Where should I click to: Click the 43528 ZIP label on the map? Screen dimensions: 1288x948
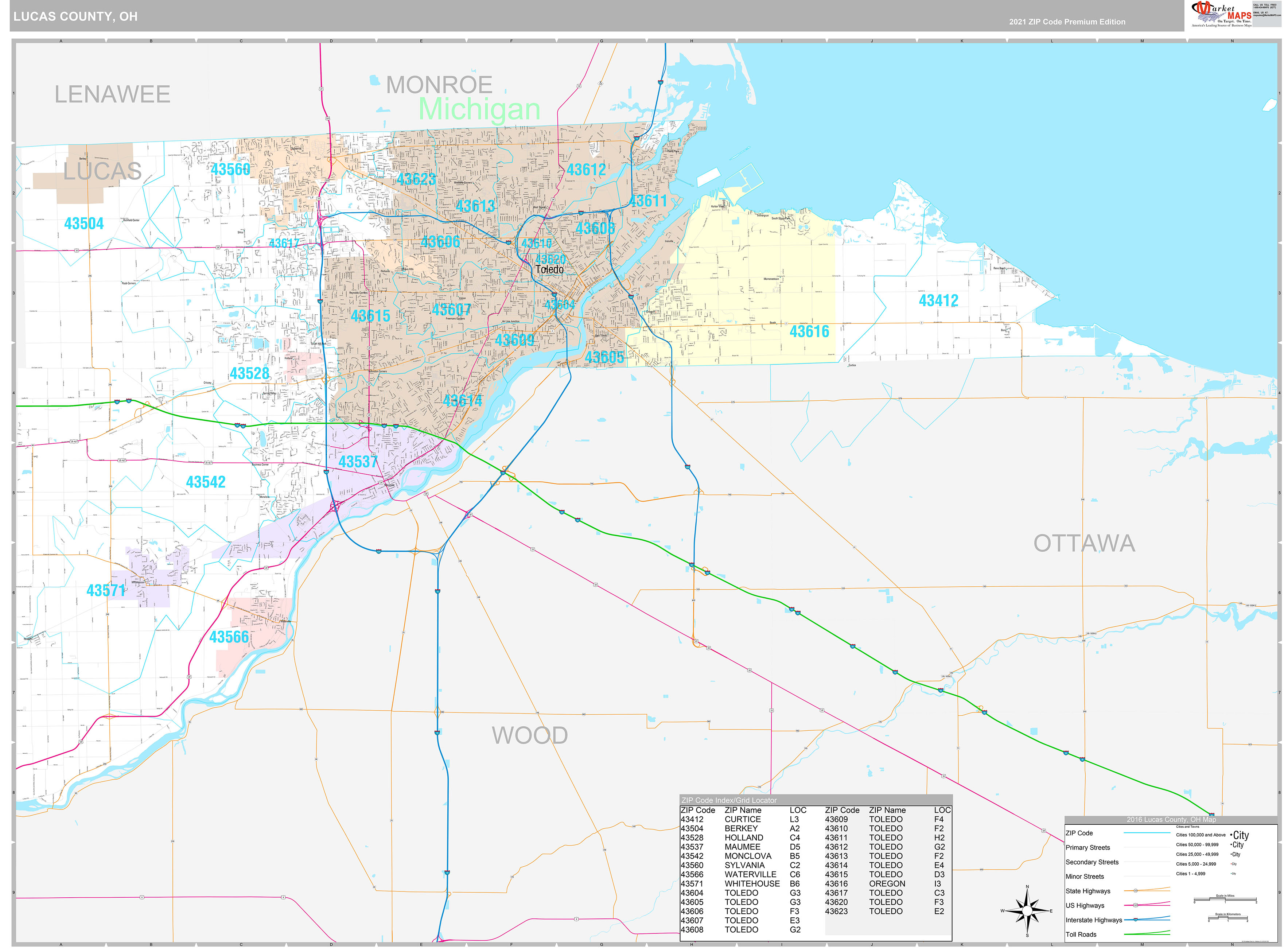coord(250,374)
